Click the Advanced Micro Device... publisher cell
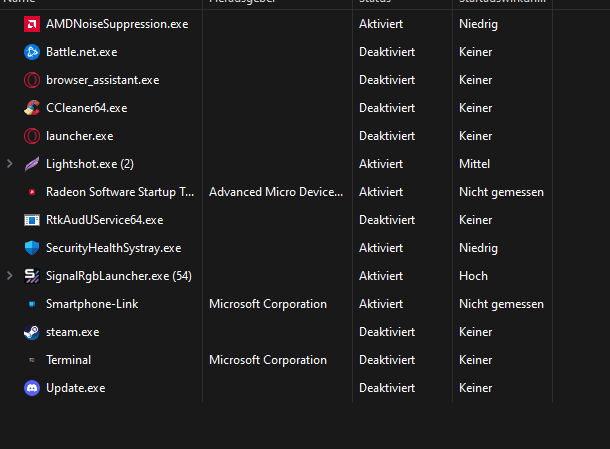Image resolution: width=610 pixels, height=449 pixels. tap(276, 192)
